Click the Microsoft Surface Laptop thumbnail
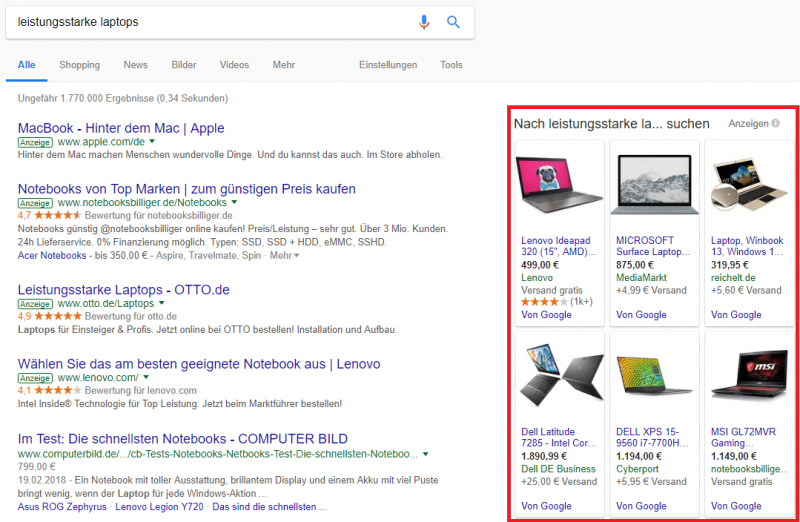The image size is (800, 522). point(655,185)
